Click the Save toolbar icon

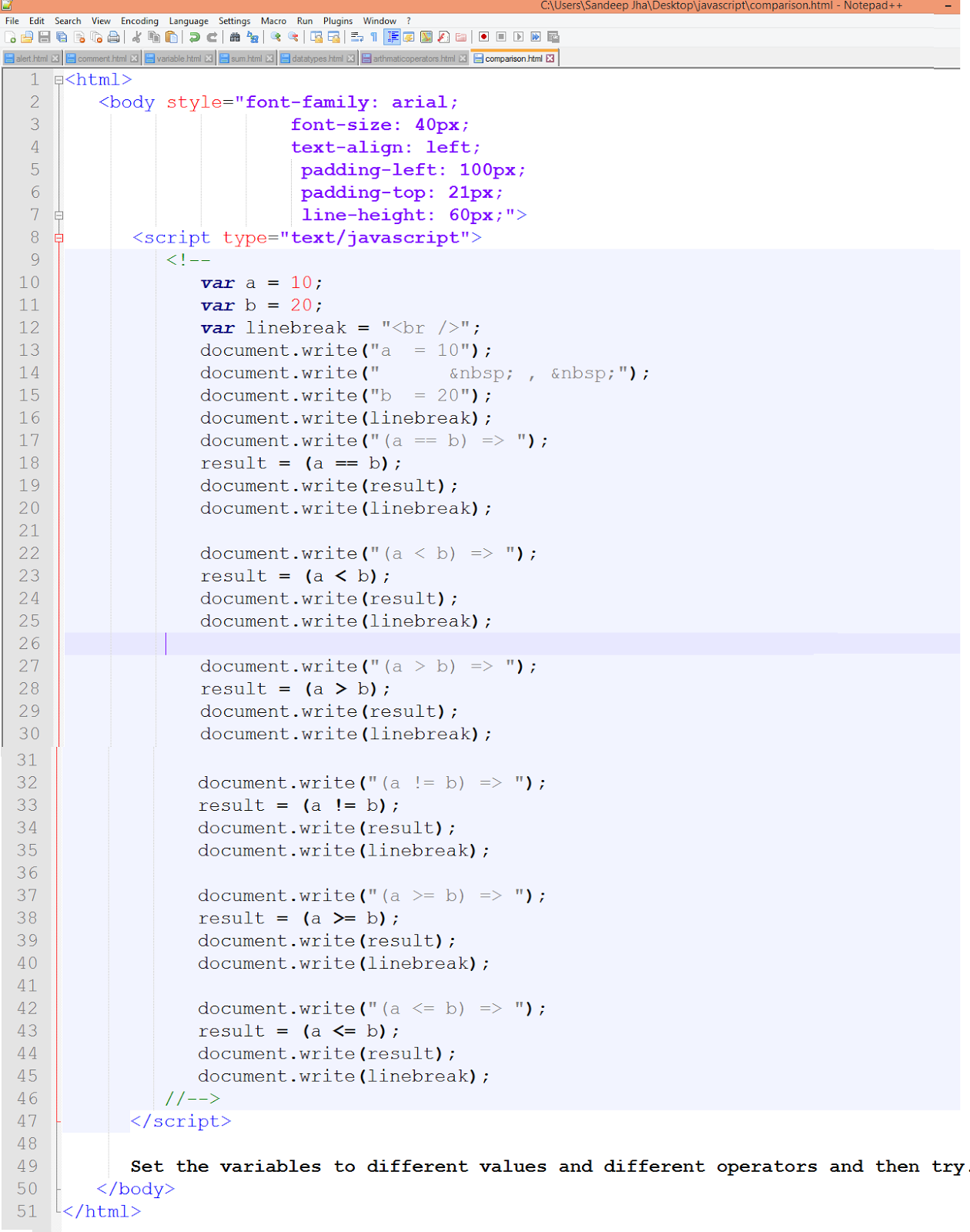(44, 37)
